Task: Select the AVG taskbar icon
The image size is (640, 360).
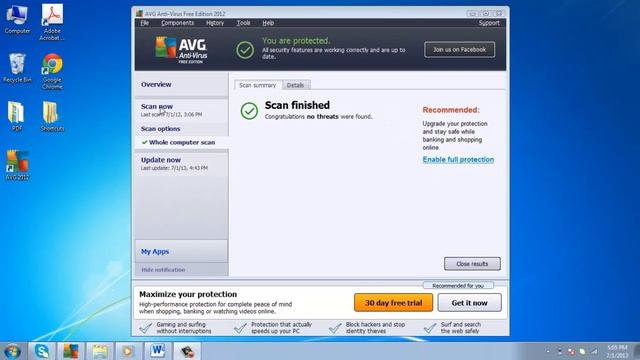Action: click(71, 351)
